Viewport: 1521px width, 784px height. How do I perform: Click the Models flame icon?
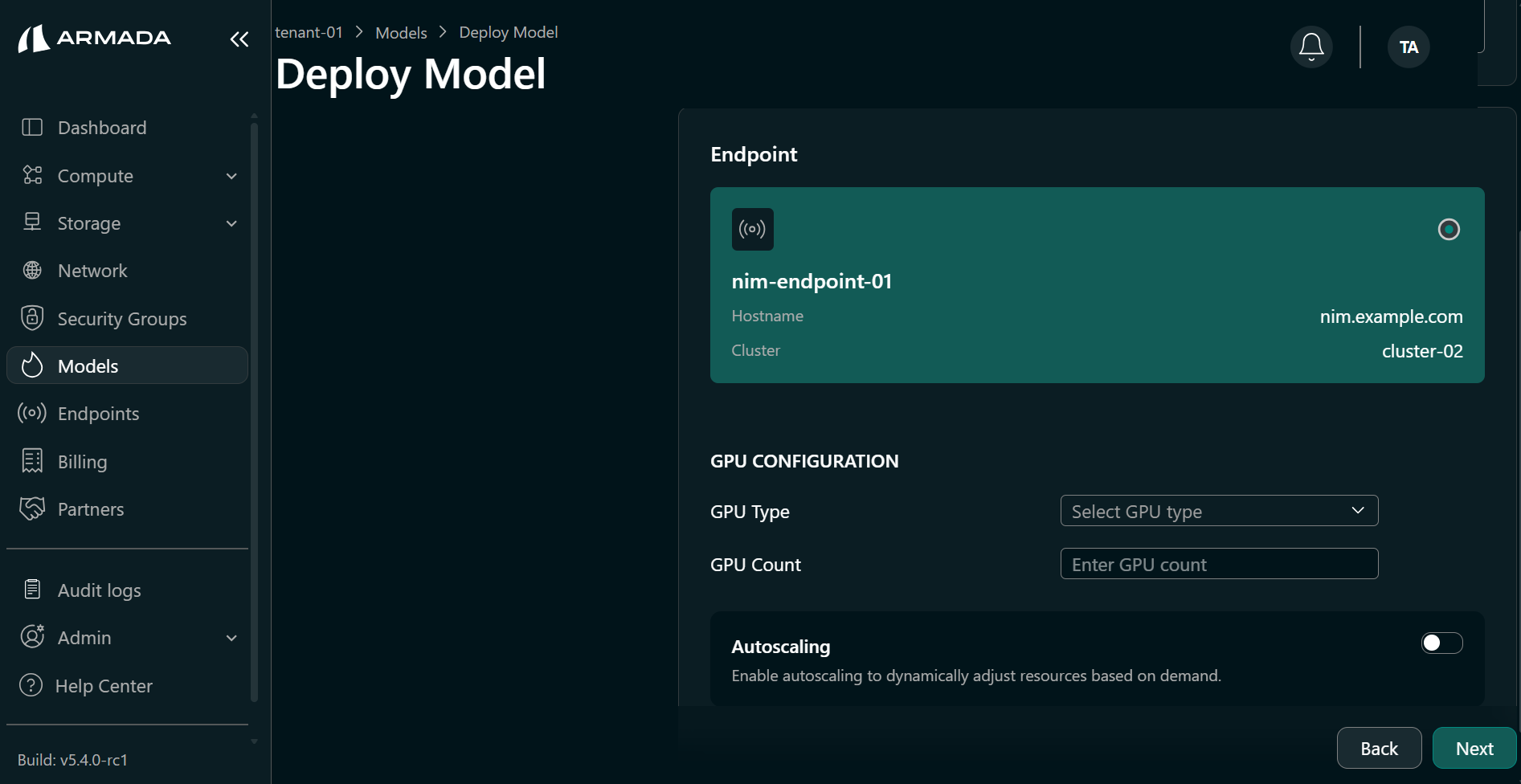(x=32, y=365)
